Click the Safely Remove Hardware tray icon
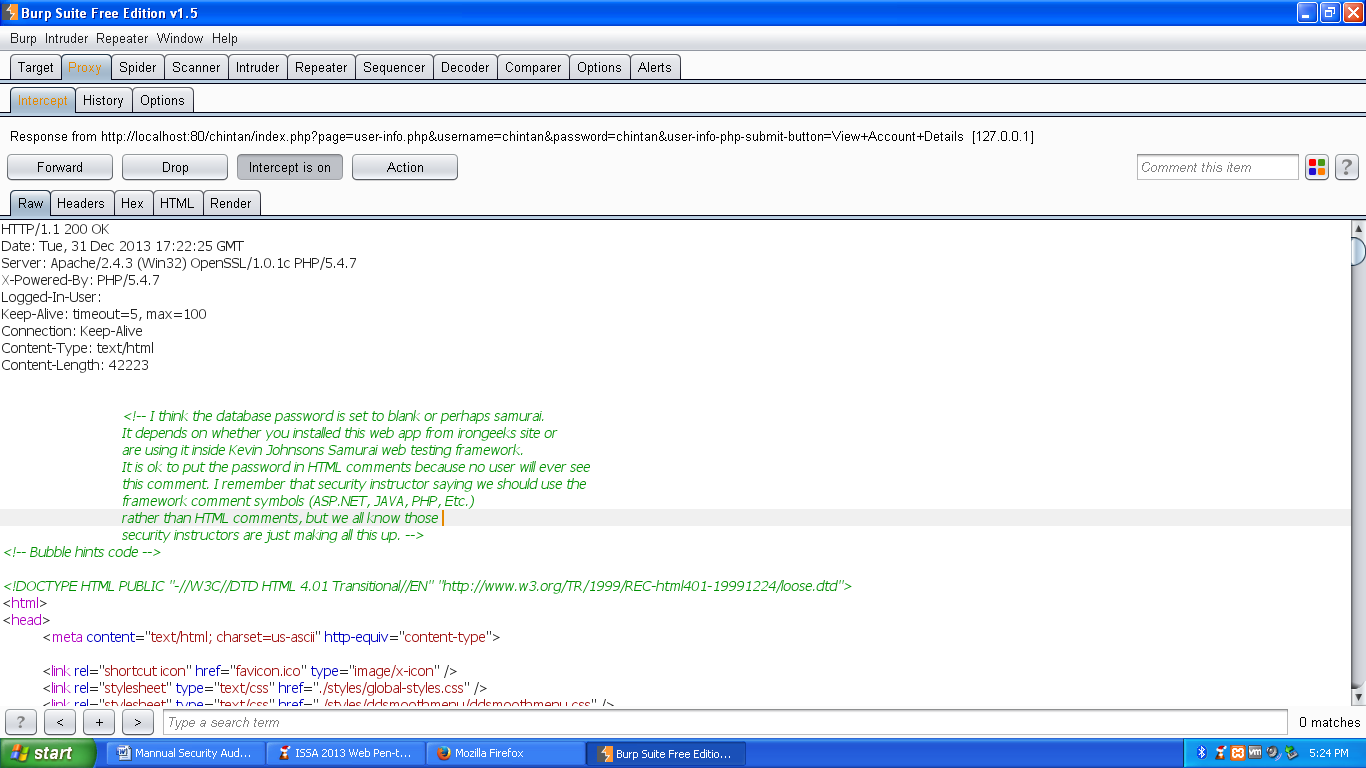 pos(1290,753)
